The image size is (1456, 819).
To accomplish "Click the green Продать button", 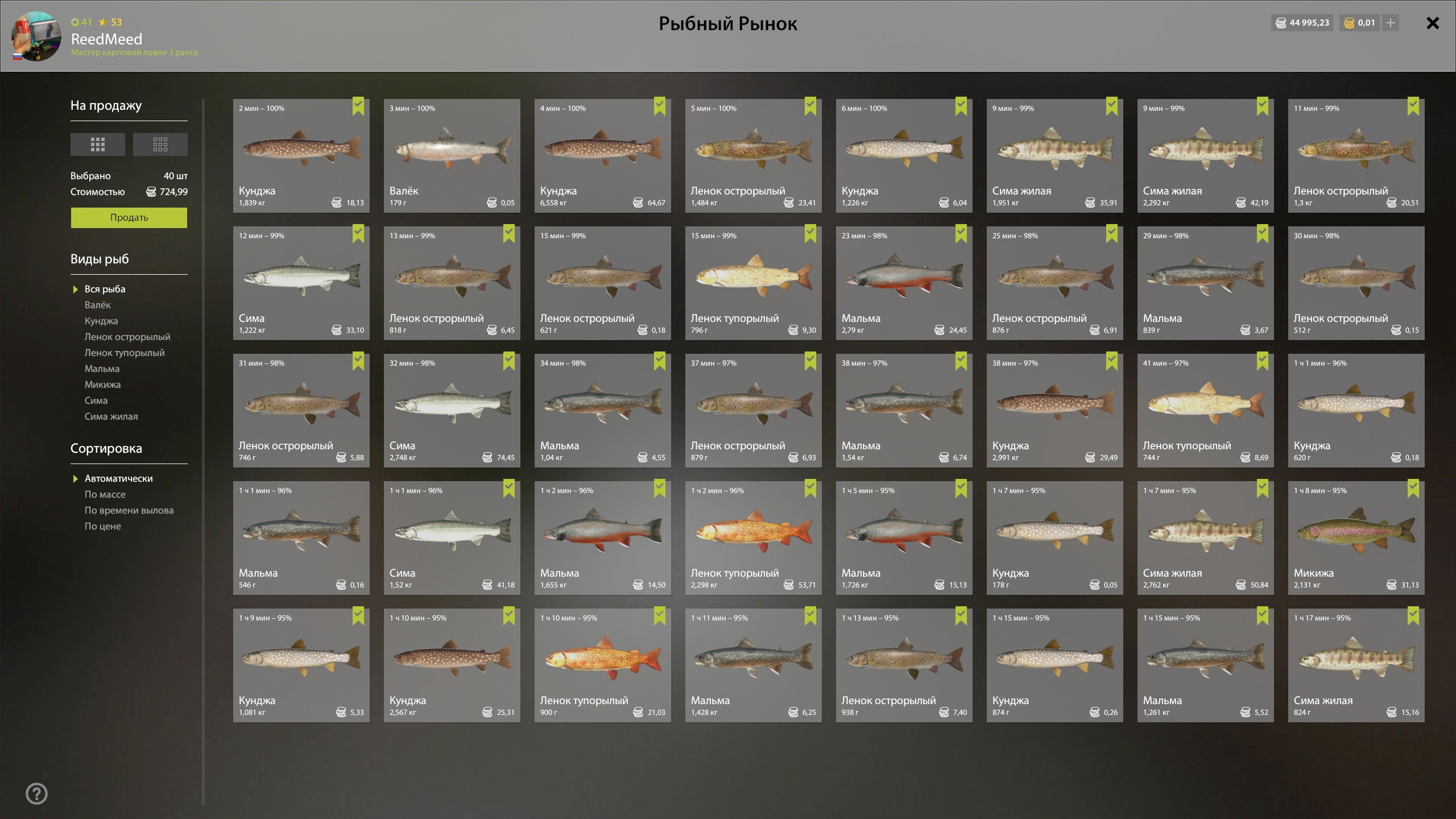I will click(129, 218).
